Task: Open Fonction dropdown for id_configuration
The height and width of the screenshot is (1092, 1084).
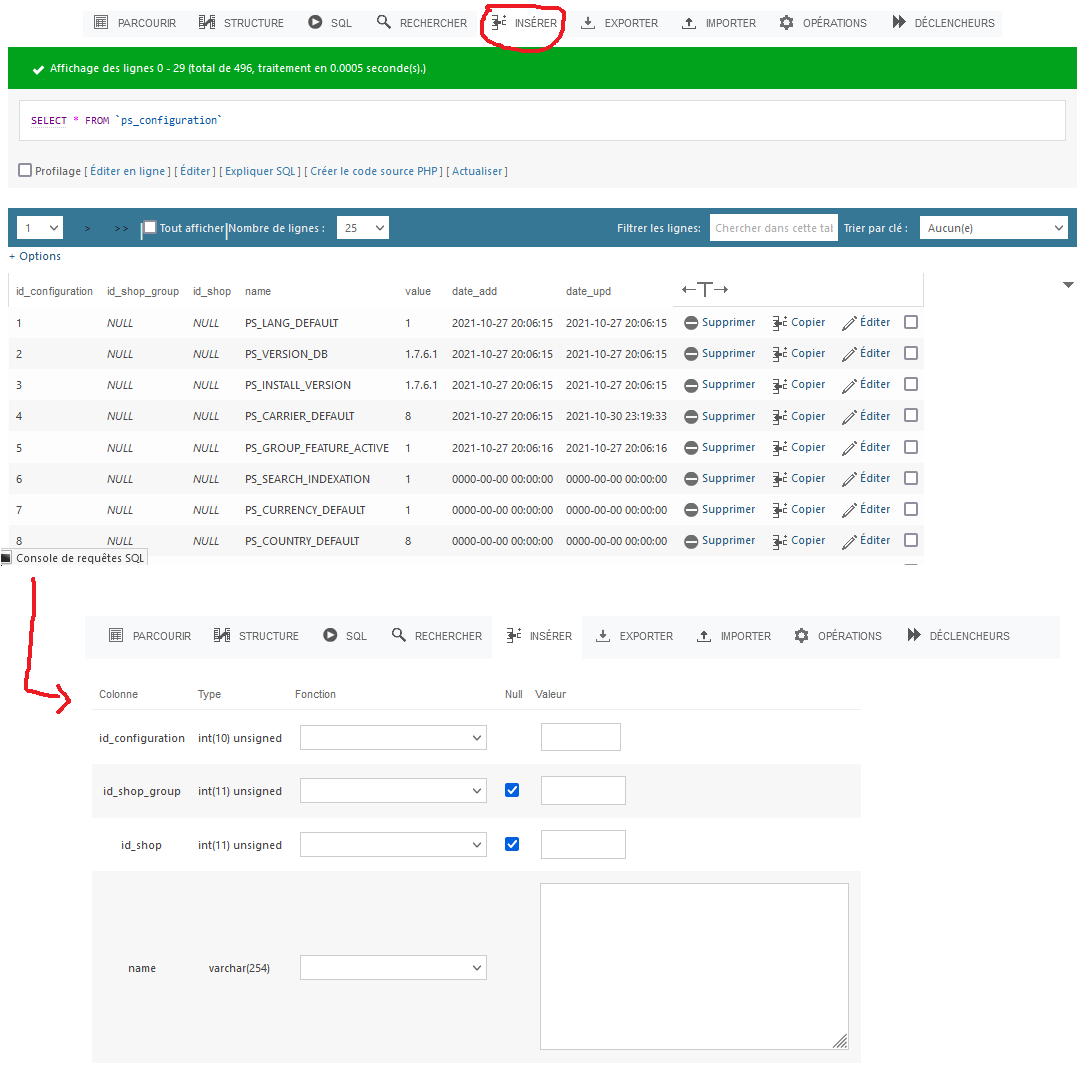Action: (393, 738)
